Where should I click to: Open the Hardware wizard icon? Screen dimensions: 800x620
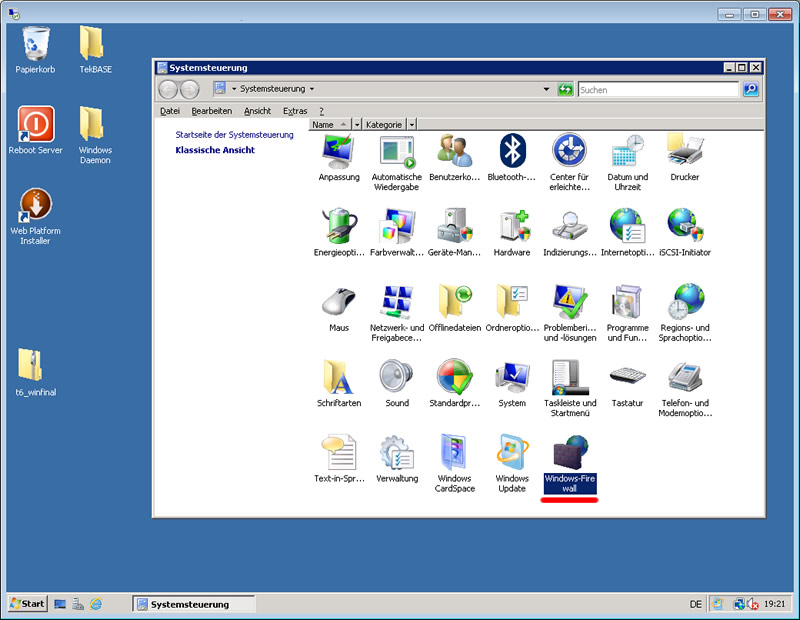tap(512, 233)
